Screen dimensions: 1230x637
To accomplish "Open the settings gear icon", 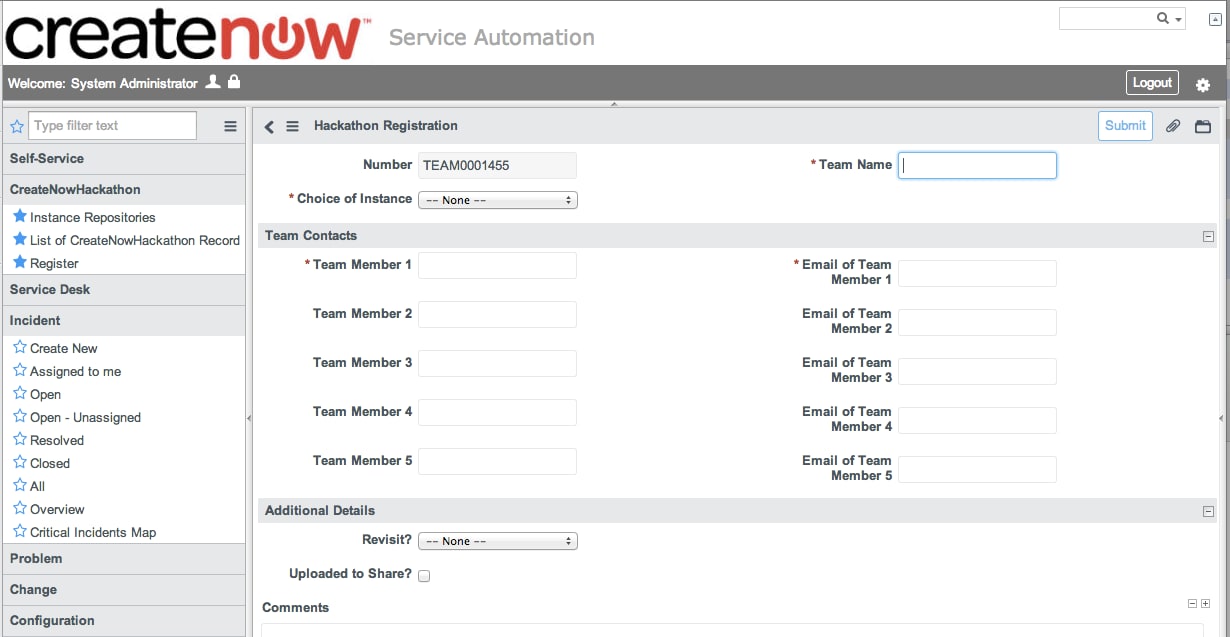I will pyautogui.click(x=1202, y=84).
